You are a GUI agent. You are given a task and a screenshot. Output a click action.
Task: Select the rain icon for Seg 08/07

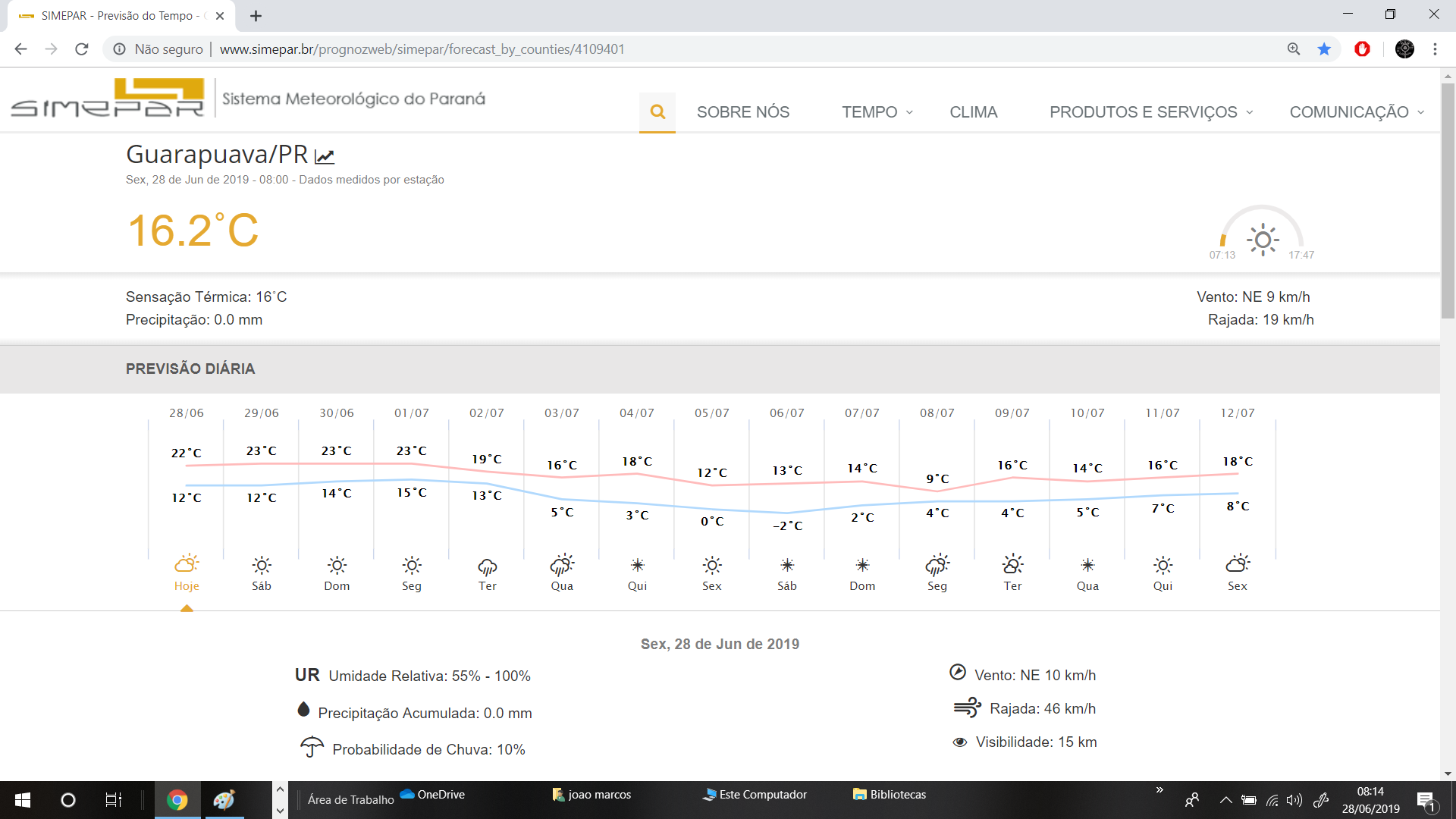pos(937,565)
